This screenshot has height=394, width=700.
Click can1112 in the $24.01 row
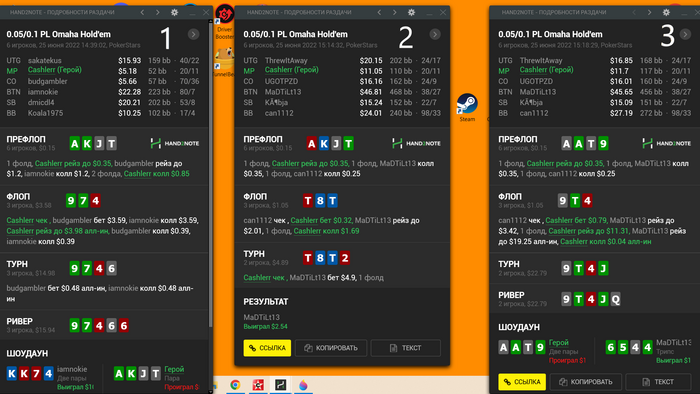coord(279,113)
